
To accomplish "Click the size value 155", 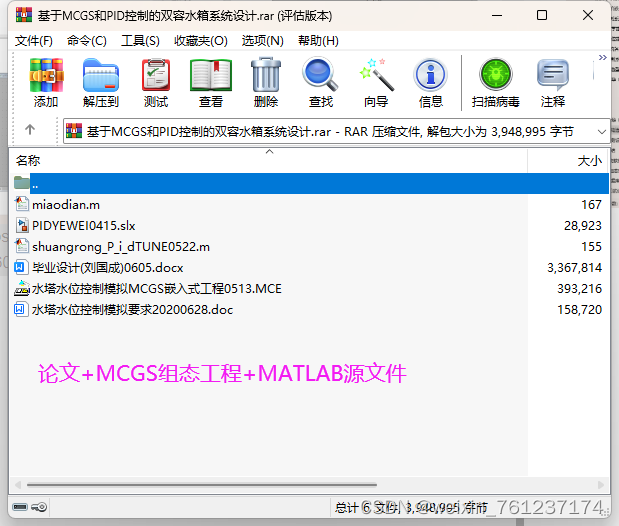I will [591, 247].
